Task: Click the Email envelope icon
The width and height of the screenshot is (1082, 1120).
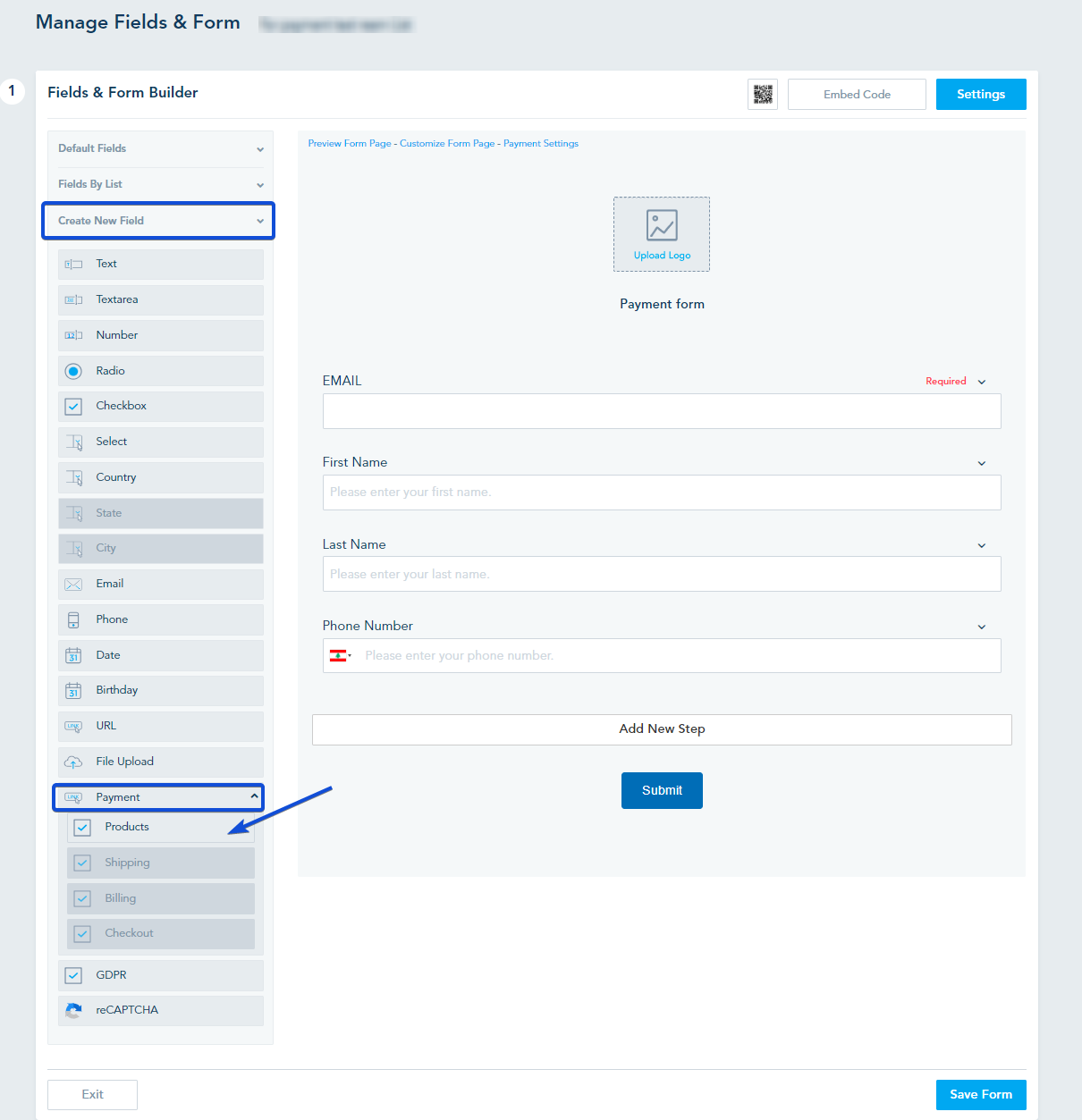Action: point(73,585)
